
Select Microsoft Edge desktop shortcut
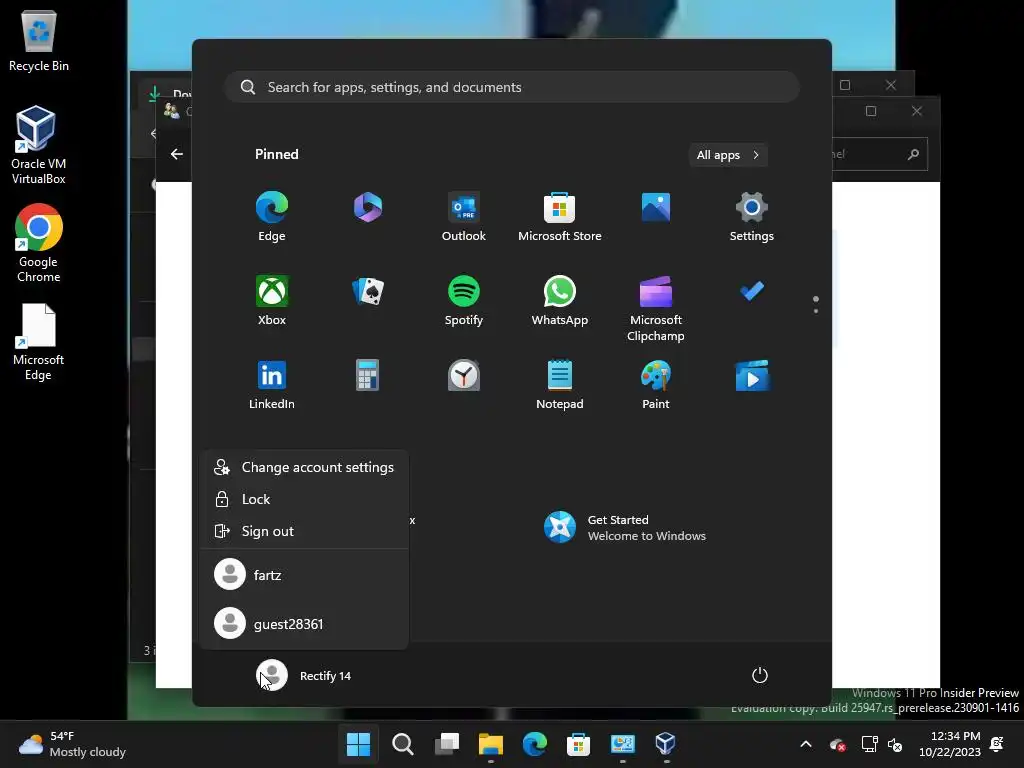coord(39,342)
